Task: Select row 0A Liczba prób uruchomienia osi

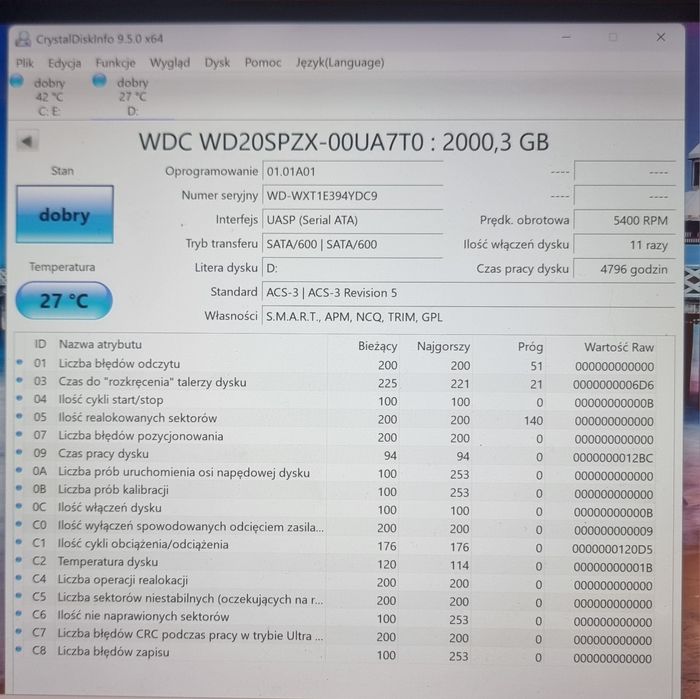Action: (335, 473)
